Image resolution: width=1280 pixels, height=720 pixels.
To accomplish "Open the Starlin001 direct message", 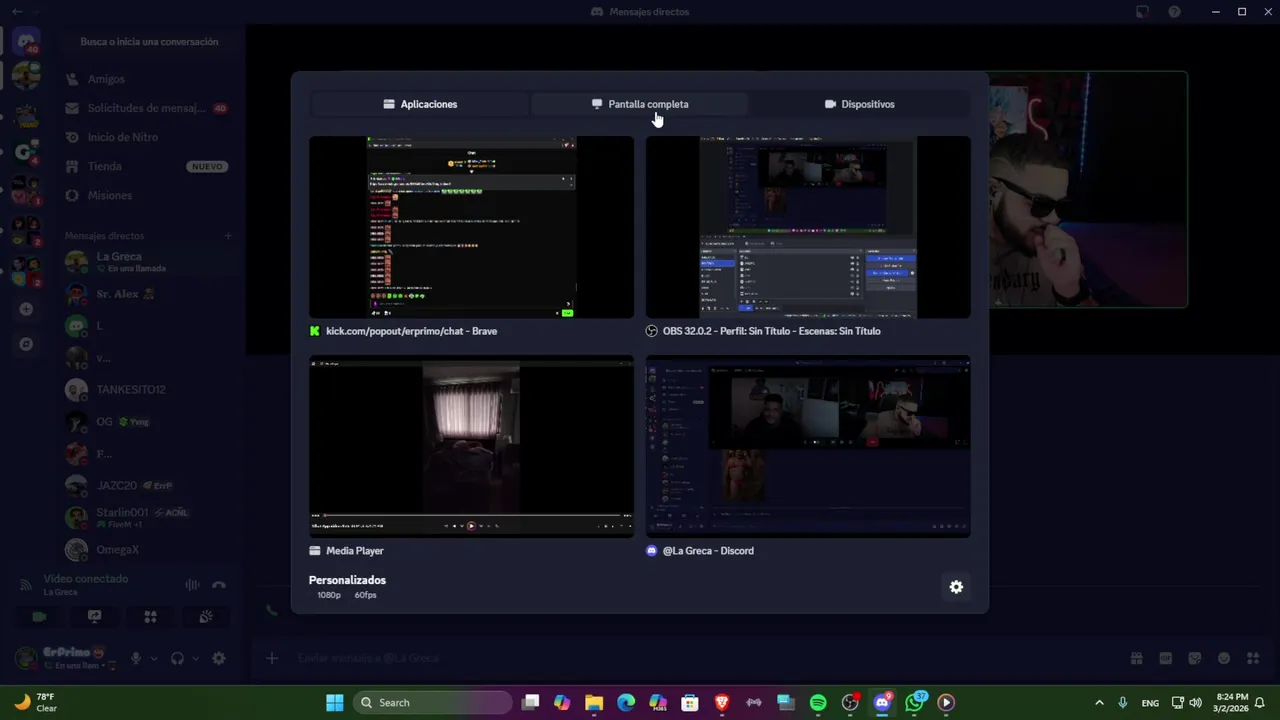I will pyautogui.click(x=148, y=517).
